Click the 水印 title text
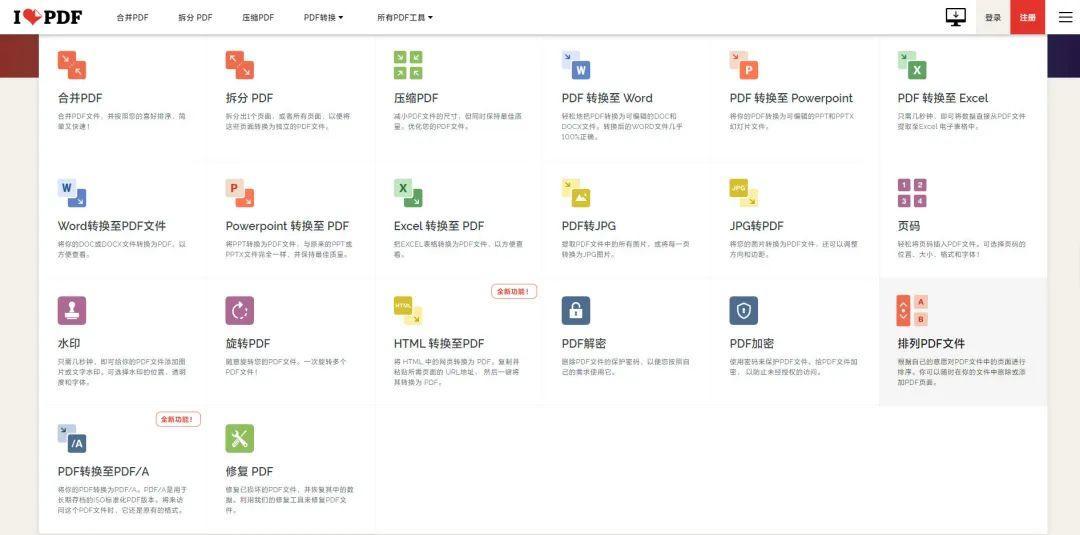This screenshot has width=1080, height=535. 69,344
